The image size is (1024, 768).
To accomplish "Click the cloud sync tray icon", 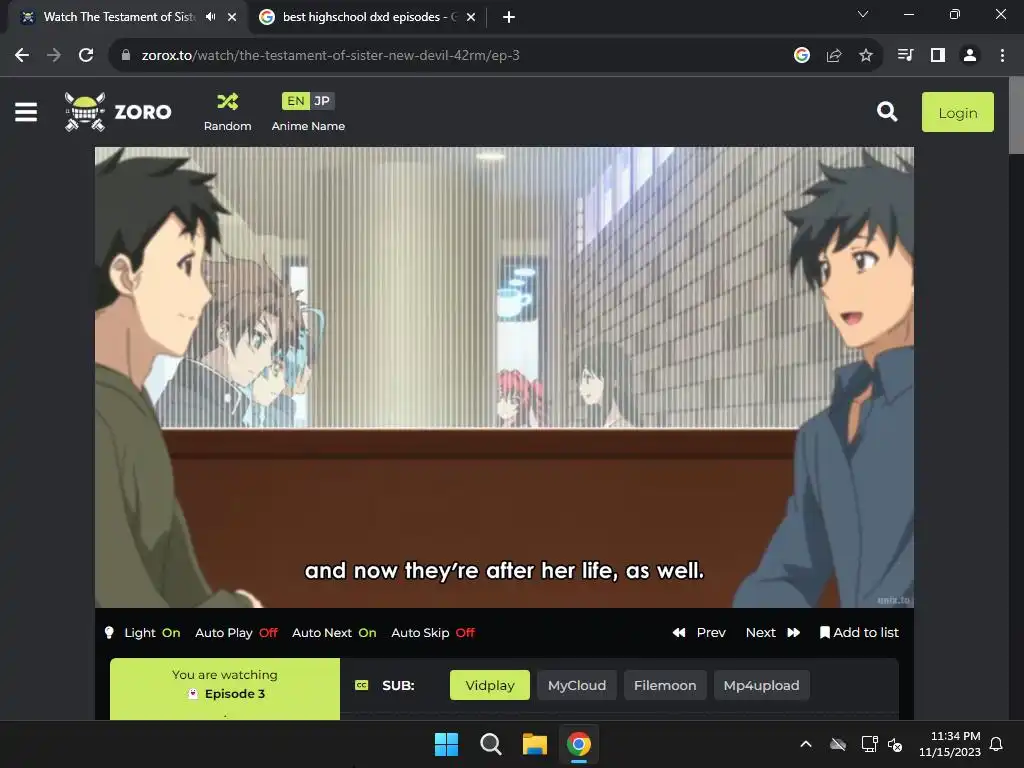I will pyautogui.click(x=838, y=744).
